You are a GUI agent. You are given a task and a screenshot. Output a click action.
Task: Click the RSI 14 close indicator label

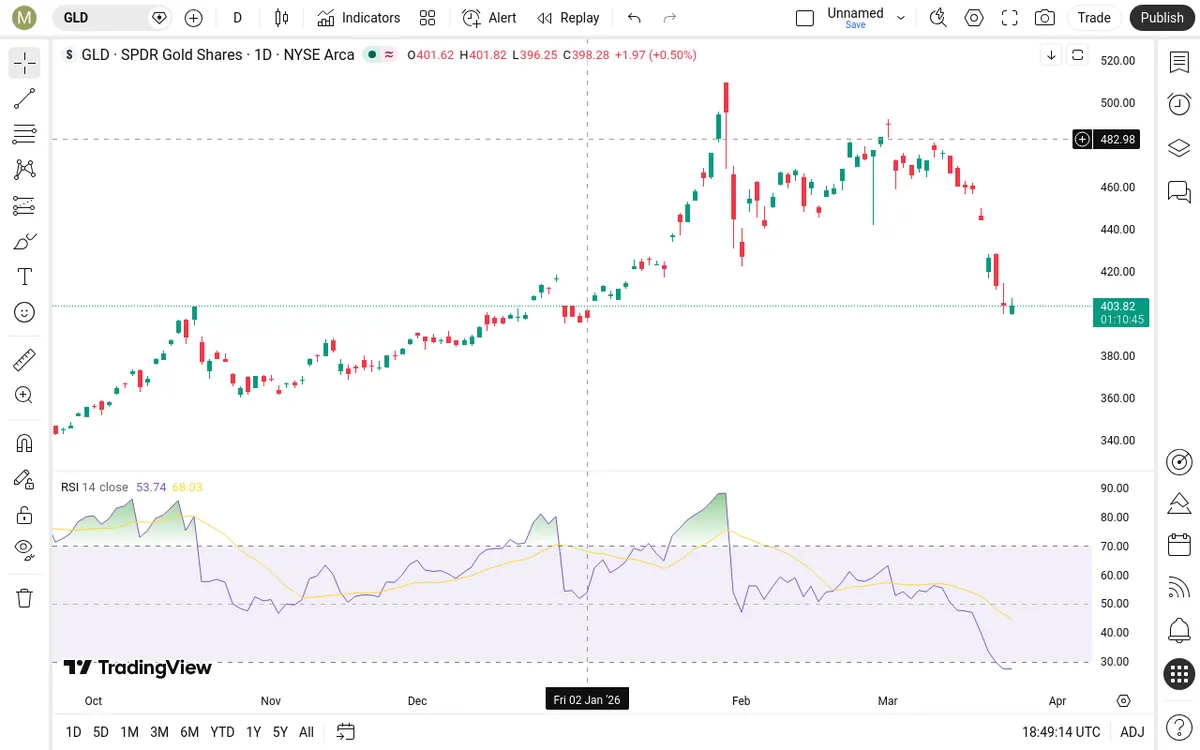point(95,487)
